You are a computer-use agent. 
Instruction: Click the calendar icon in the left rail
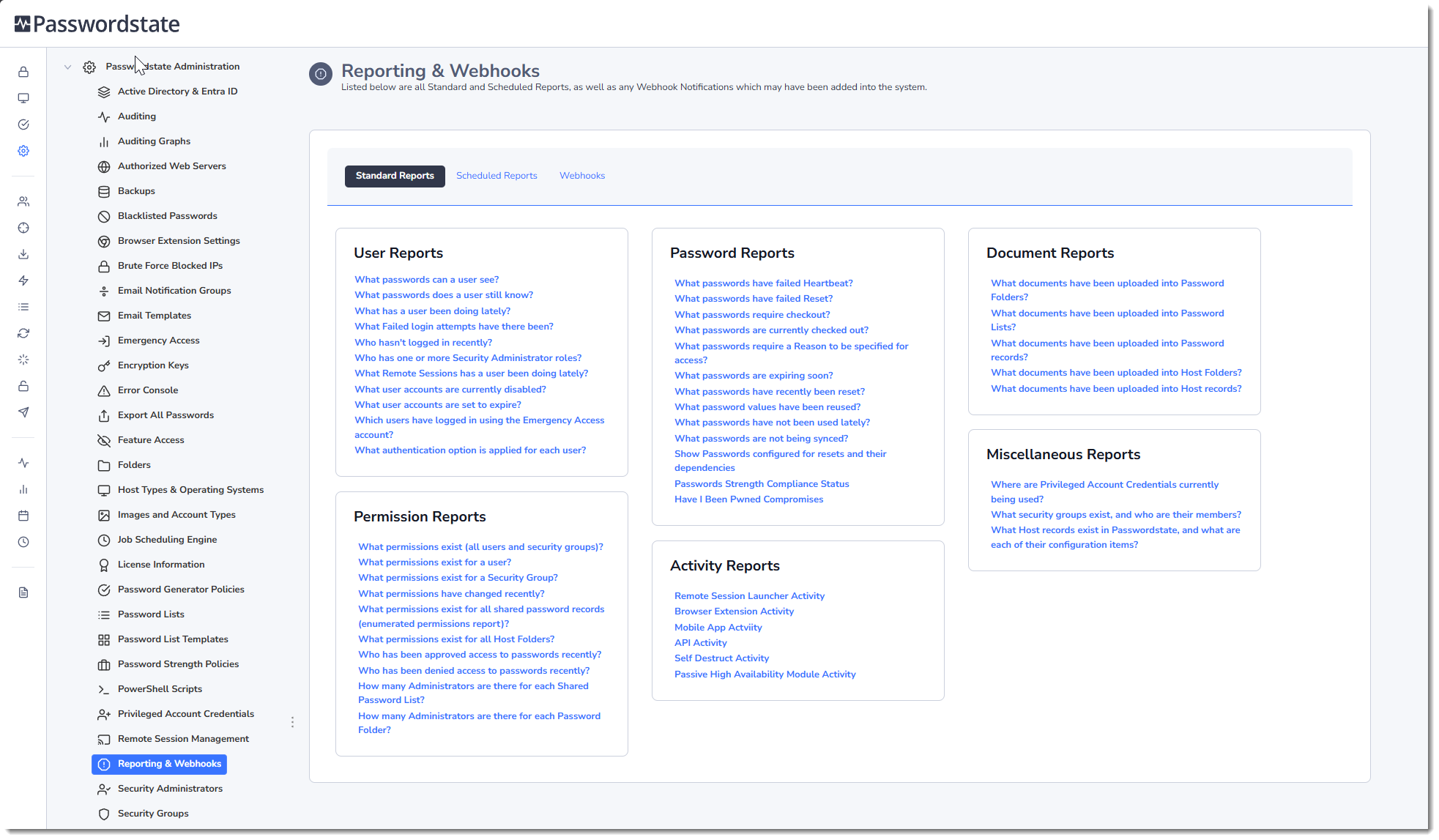click(x=23, y=516)
